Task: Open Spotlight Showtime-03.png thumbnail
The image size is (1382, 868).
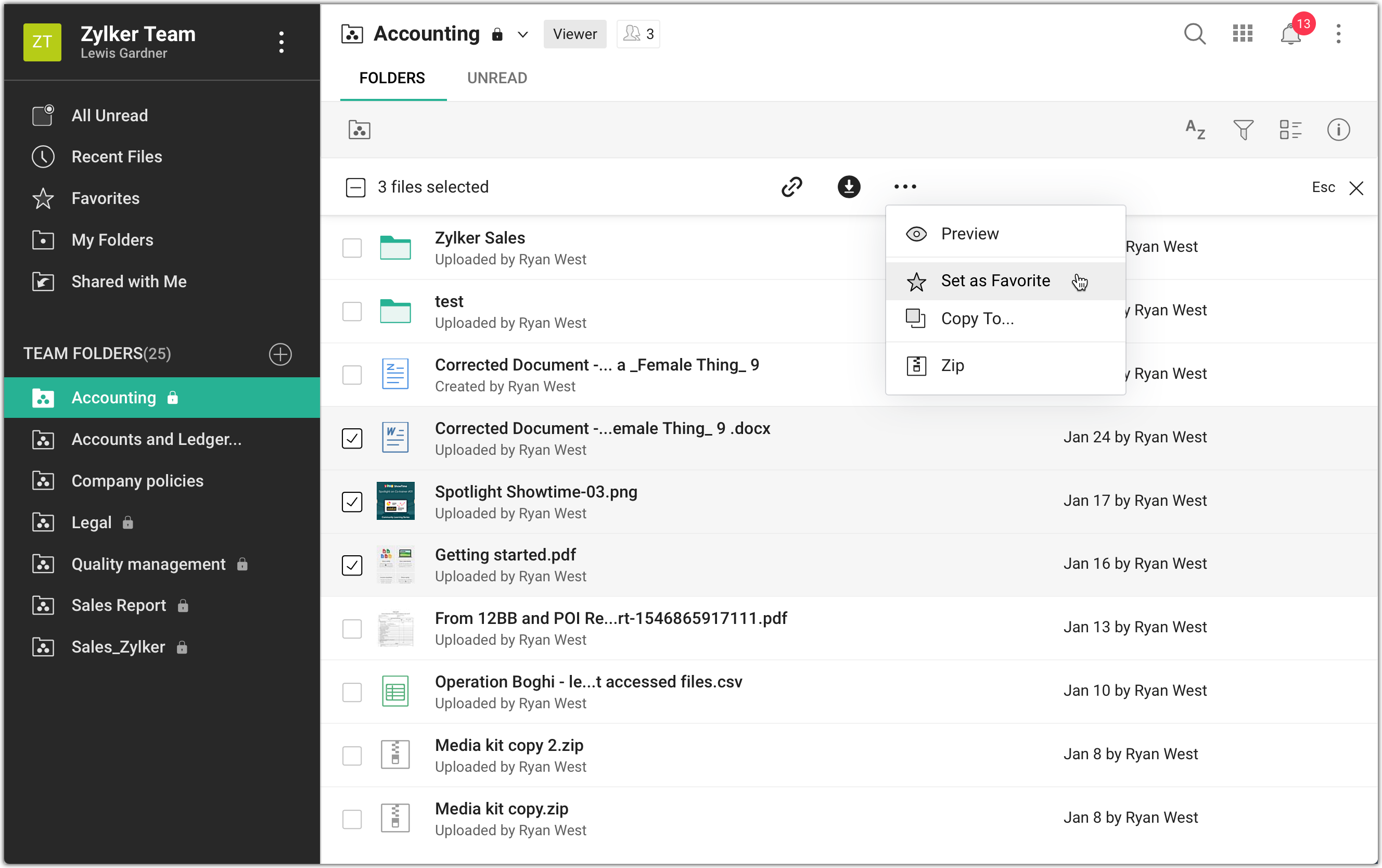Action: point(395,501)
